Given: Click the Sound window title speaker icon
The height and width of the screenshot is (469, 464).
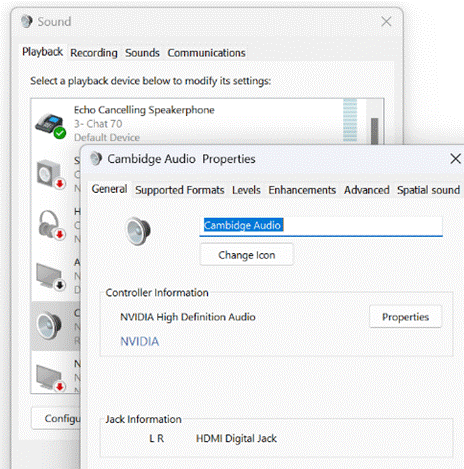Looking at the screenshot, I should 27,22.
